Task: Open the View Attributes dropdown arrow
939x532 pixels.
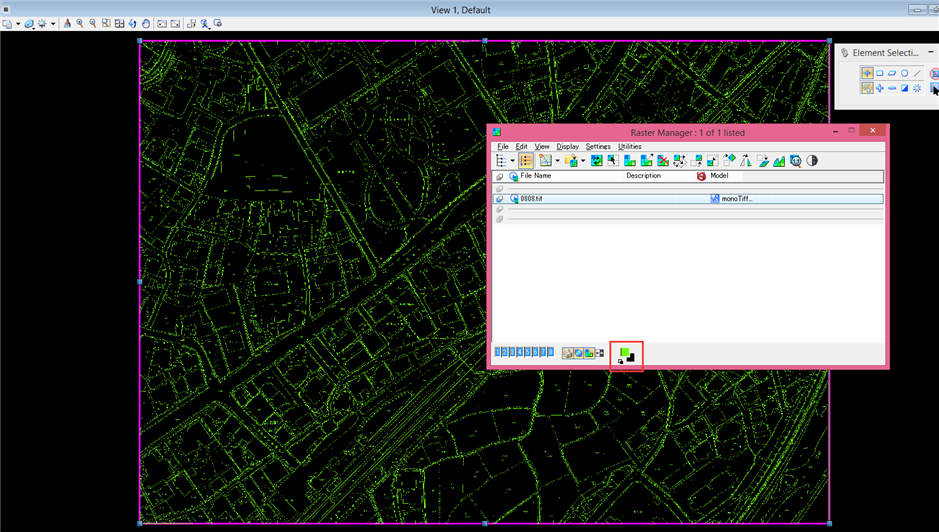Action: (x=18, y=23)
